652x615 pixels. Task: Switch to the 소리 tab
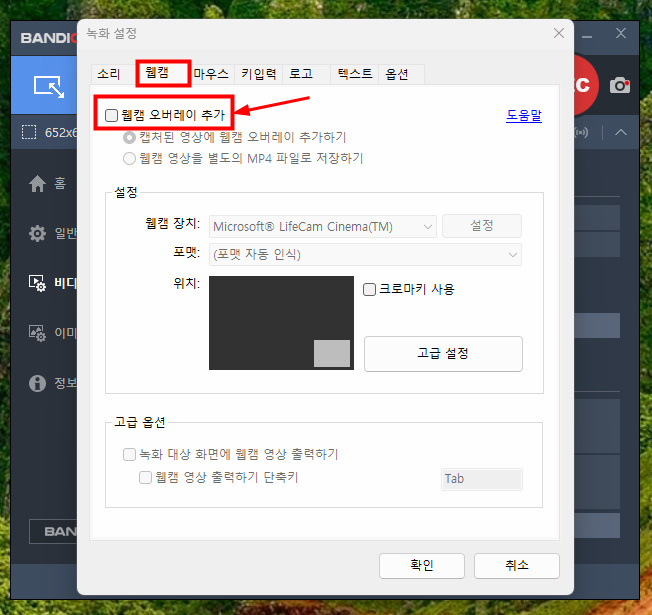click(x=109, y=74)
